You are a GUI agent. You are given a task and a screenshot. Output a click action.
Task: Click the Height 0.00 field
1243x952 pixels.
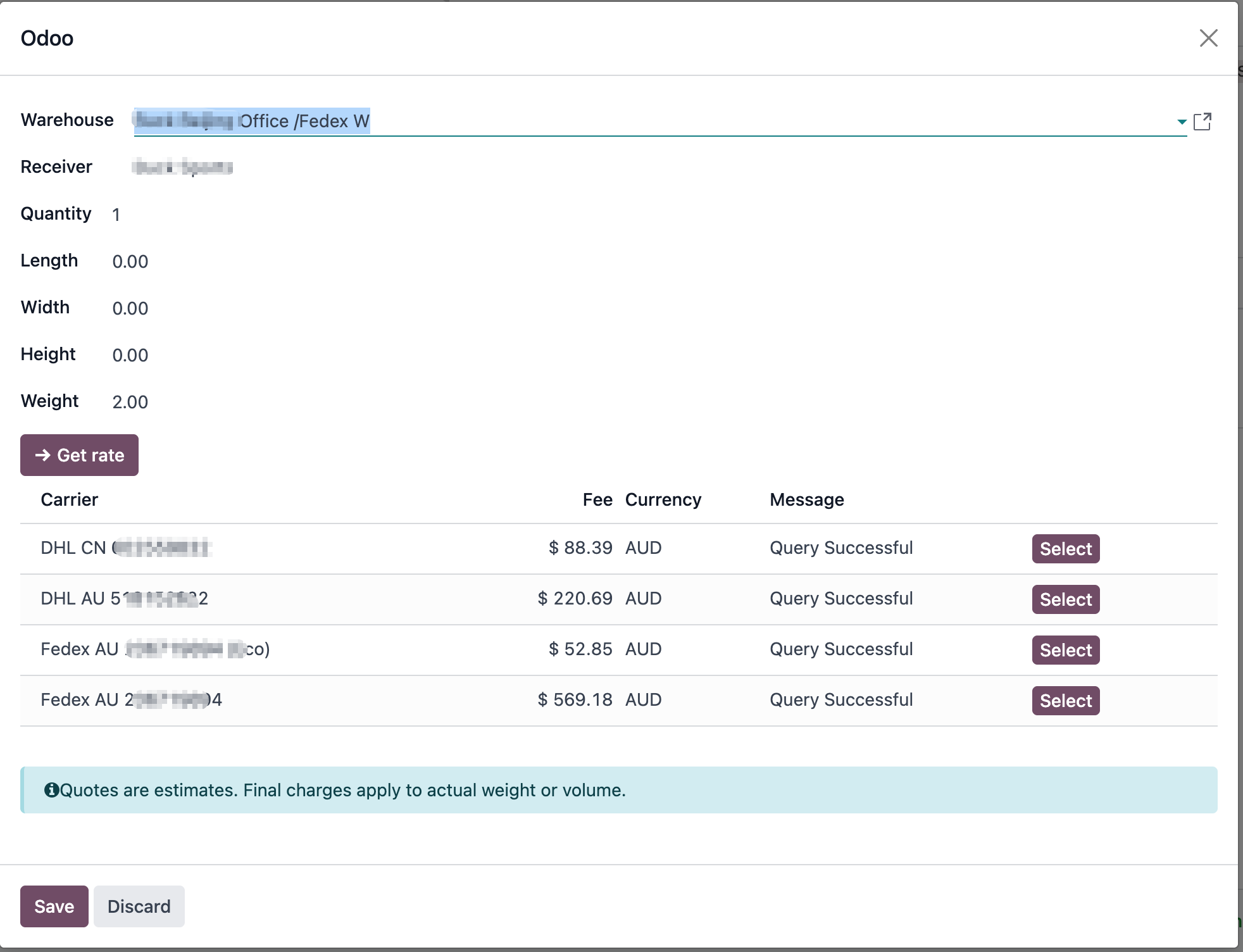coord(130,355)
